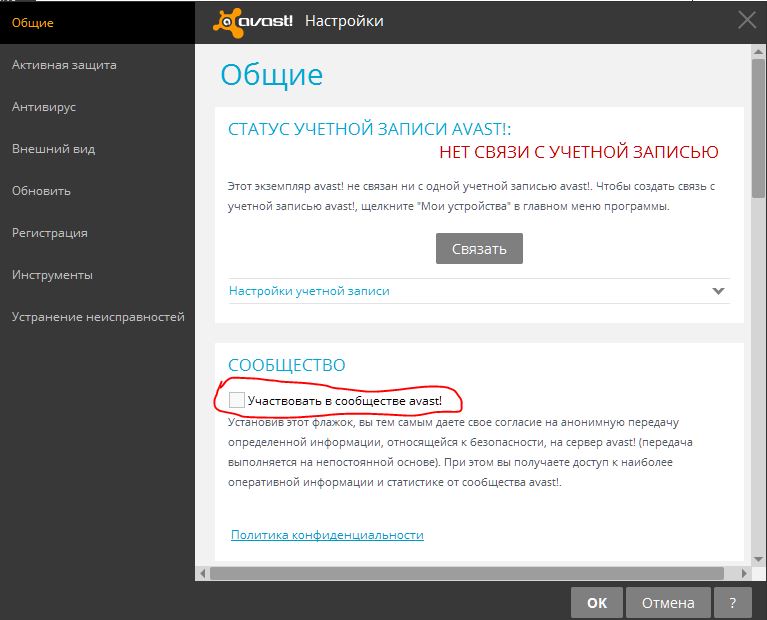Screen dimensions: 767x620
Task: Open help with the ? button
Action: tap(733, 602)
